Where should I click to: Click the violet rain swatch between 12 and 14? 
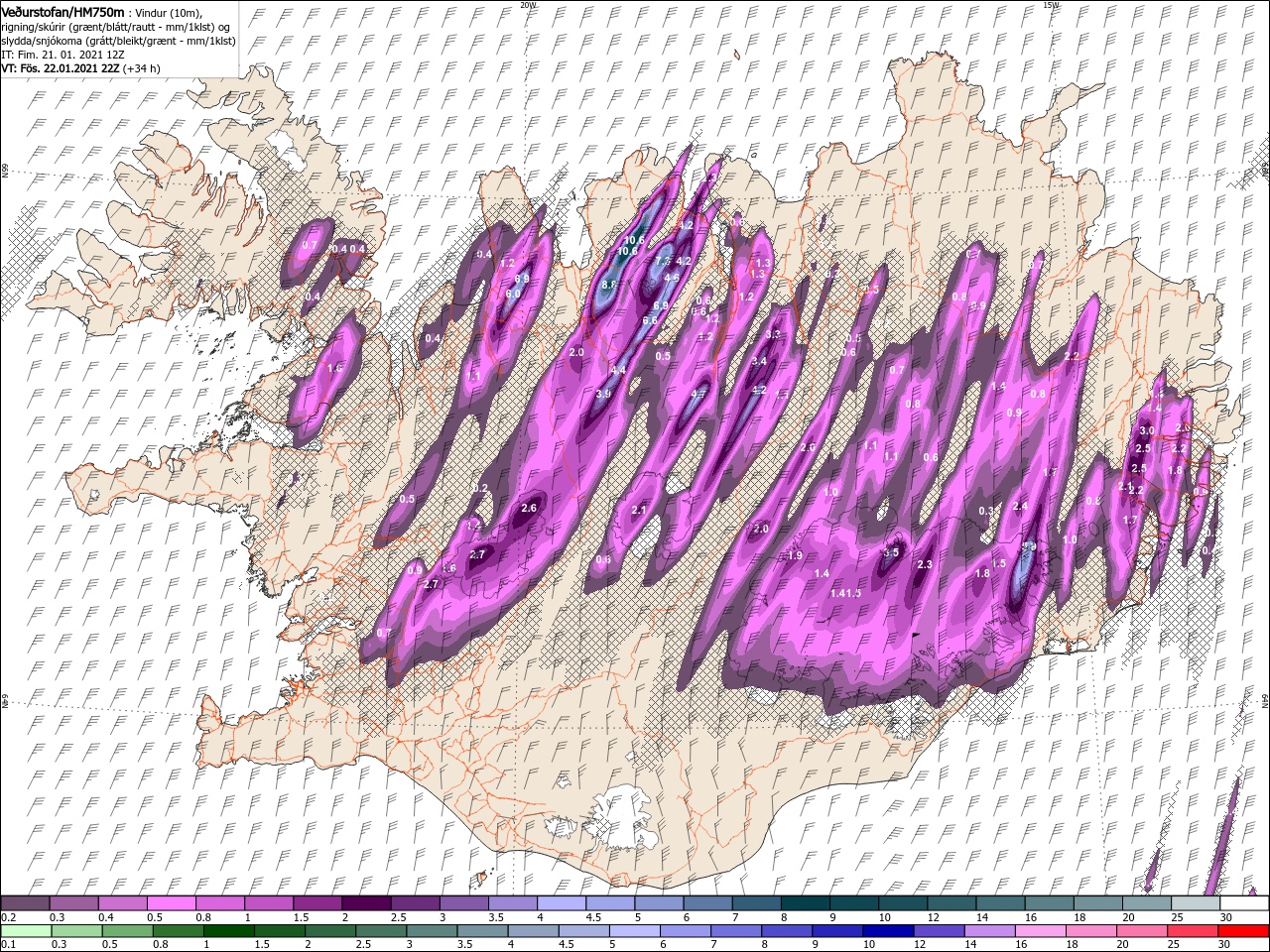tap(938, 930)
